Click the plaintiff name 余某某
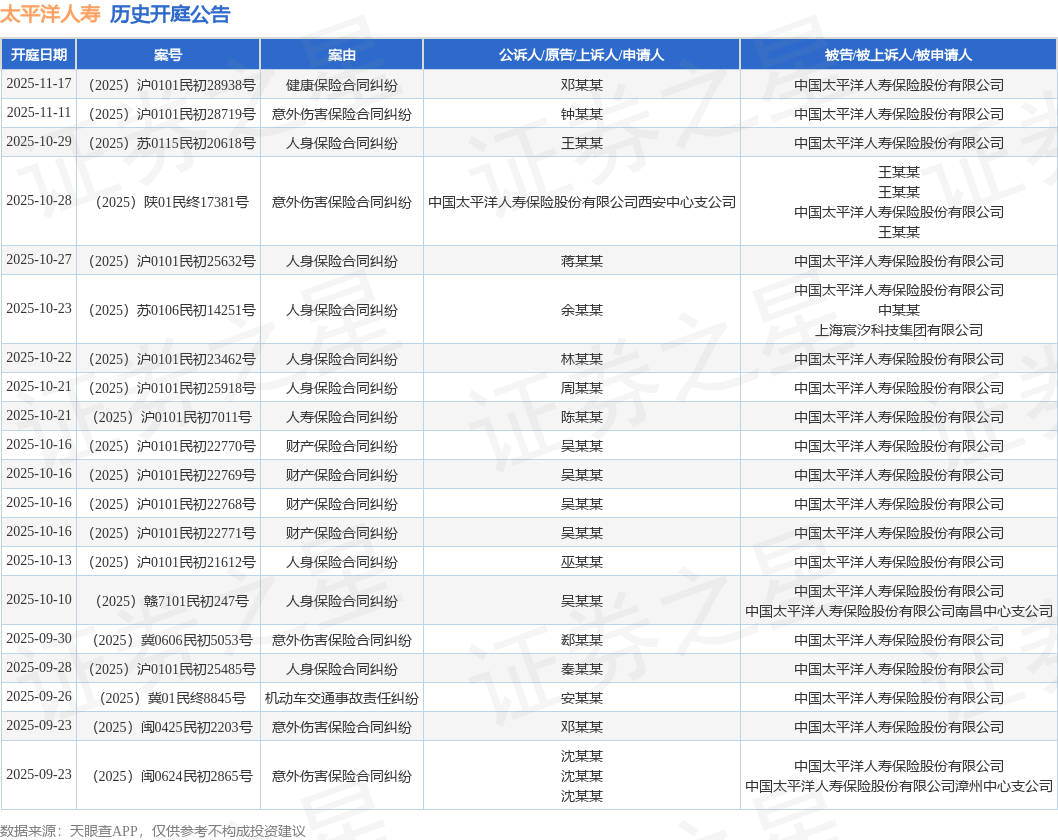 [582, 310]
